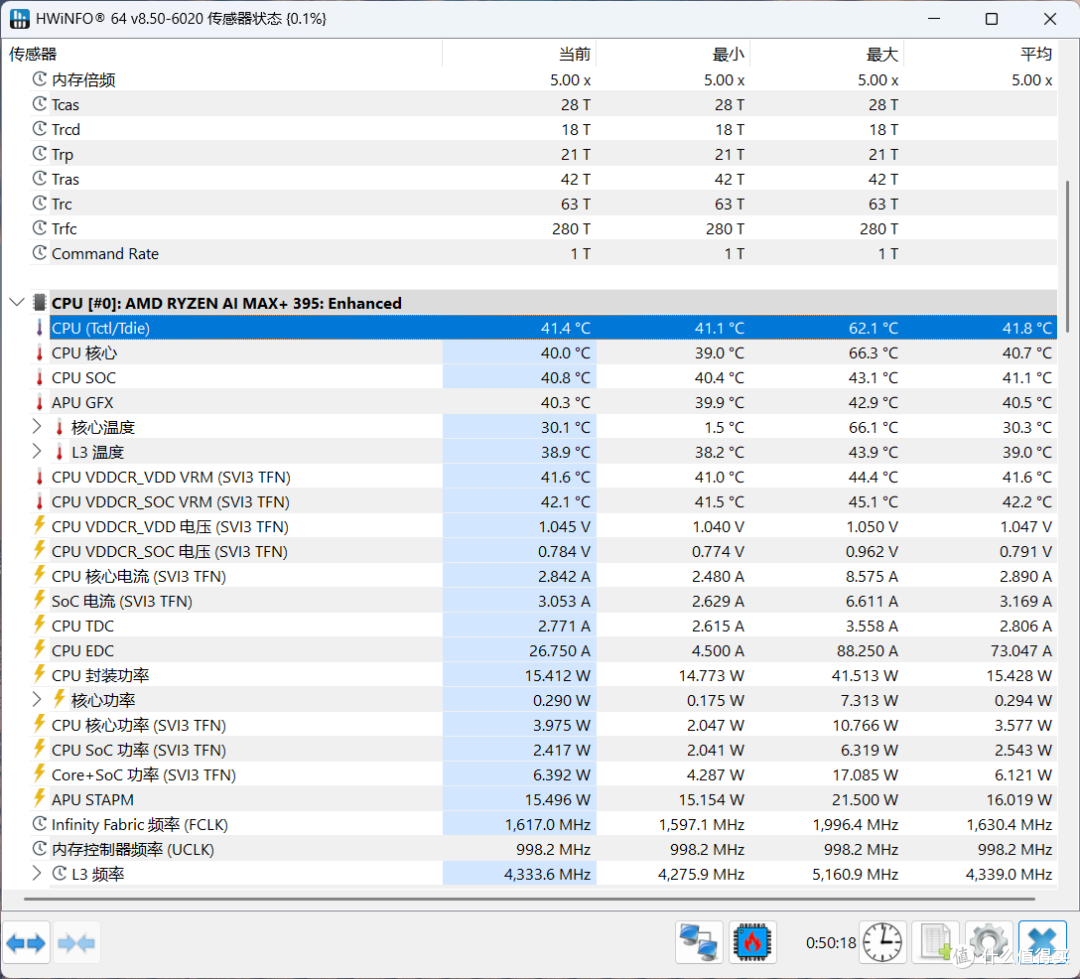The image size is (1080, 979).
Task: Expand the 核心功率 row
Action: click(x=37, y=700)
